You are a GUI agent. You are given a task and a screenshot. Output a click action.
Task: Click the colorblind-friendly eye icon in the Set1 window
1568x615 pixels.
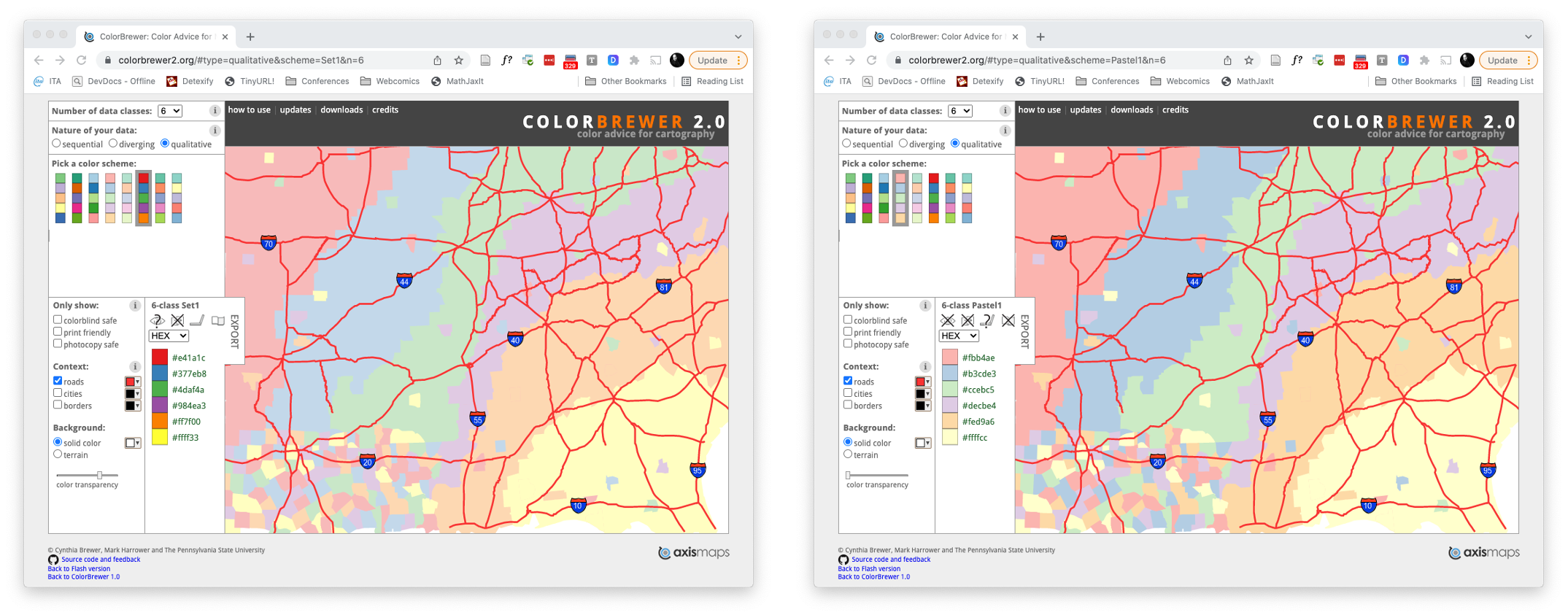pyautogui.click(x=157, y=320)
